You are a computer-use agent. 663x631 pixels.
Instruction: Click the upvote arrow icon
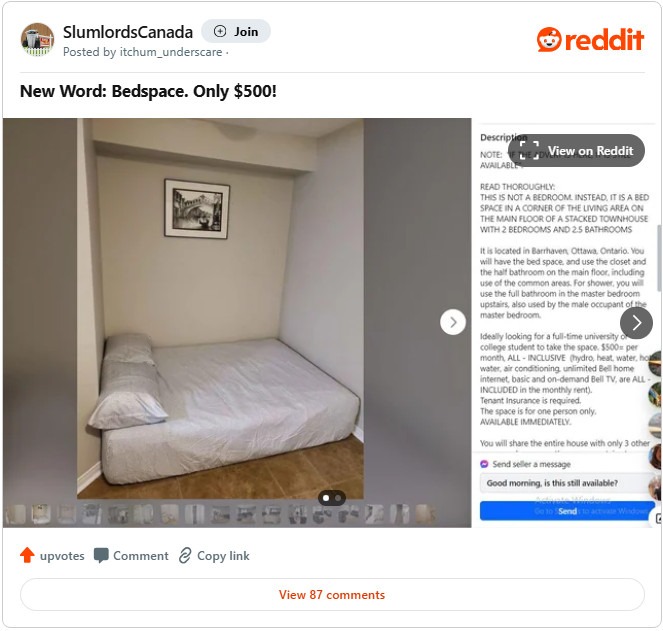click(27, 555)
